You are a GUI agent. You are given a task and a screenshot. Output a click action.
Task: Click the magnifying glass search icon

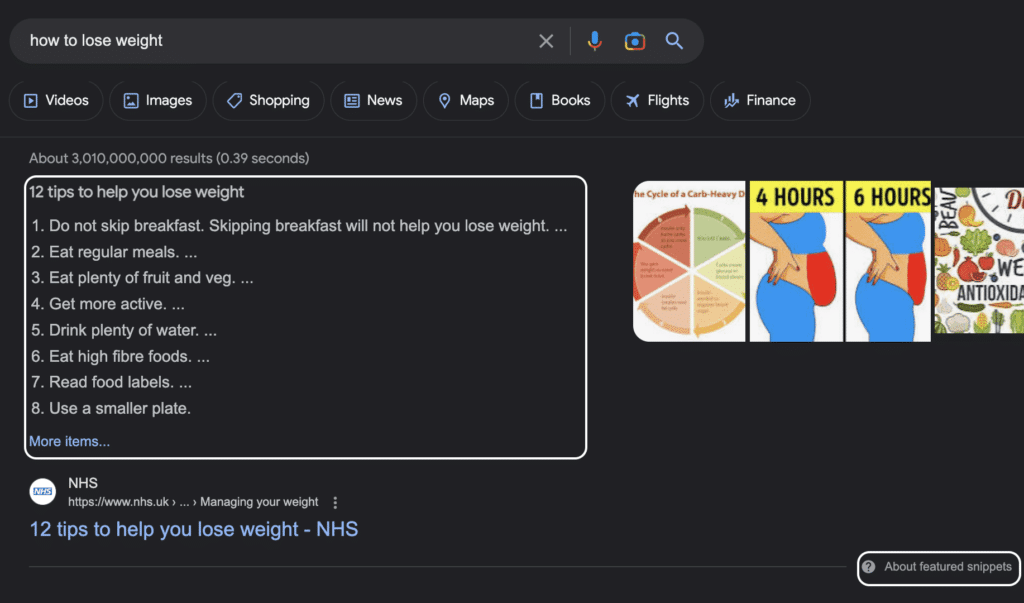pos(674,41)
